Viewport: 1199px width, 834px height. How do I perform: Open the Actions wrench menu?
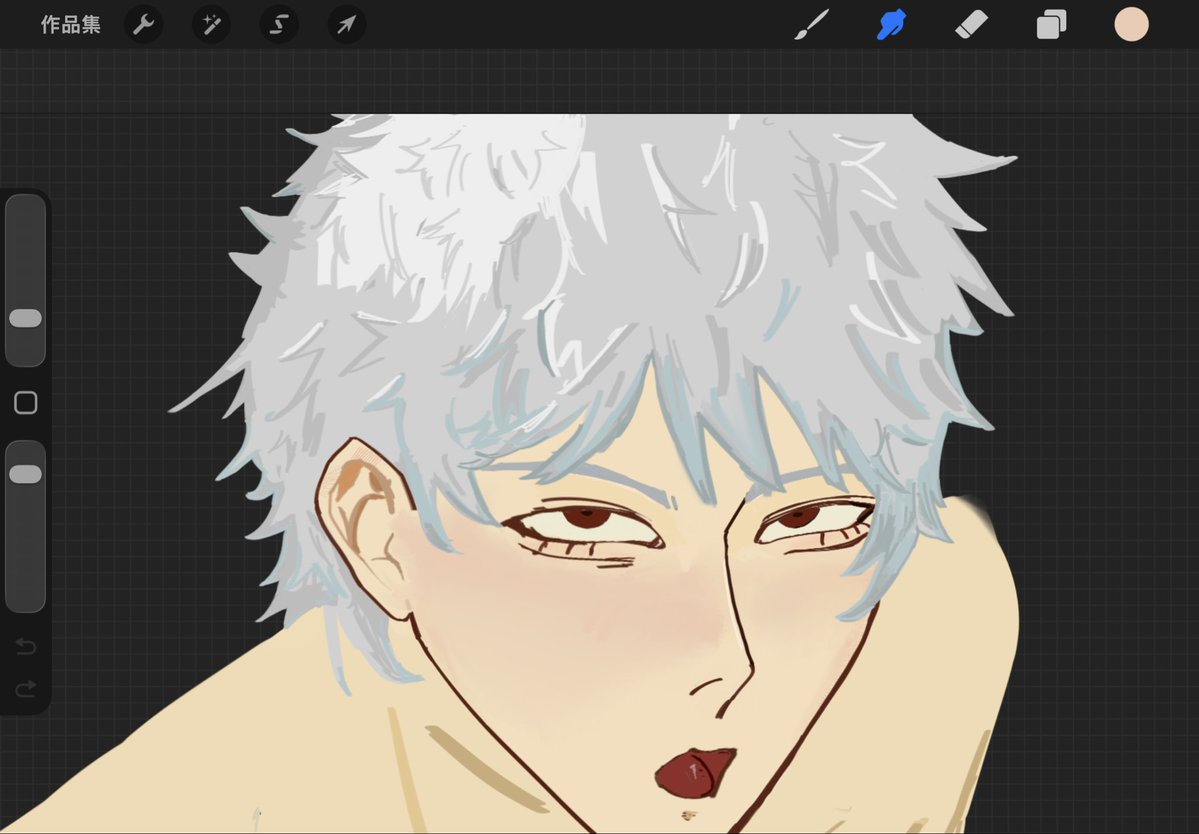143,24
